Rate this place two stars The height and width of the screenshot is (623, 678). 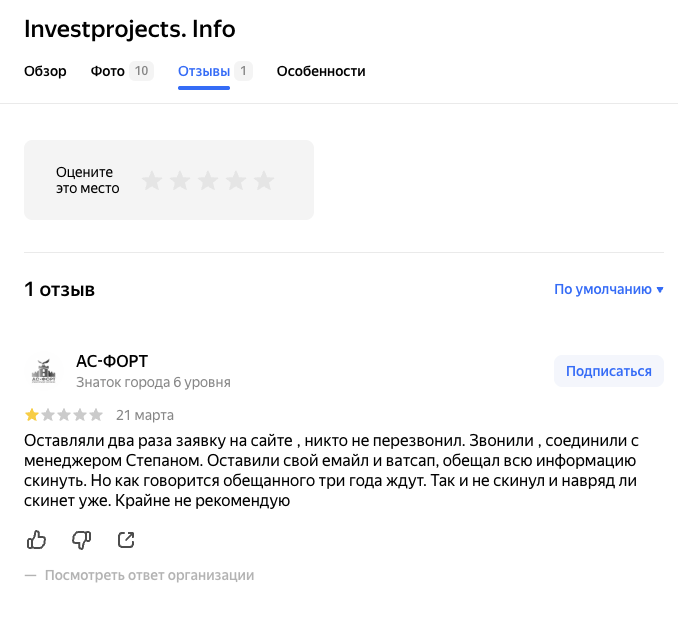pos(180,181)
